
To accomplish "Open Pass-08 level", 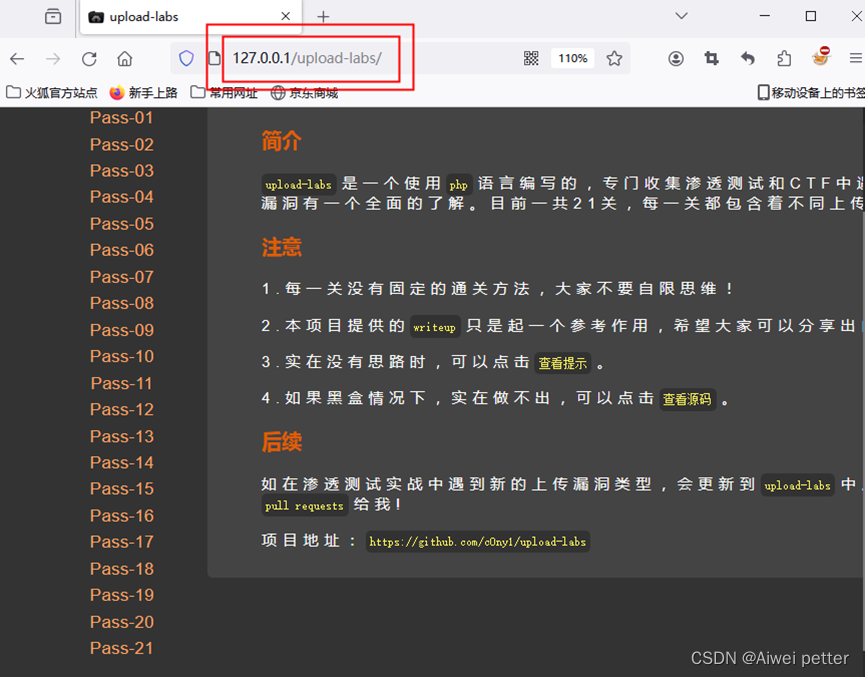I will pyautogui.click(x=121, y=303).
